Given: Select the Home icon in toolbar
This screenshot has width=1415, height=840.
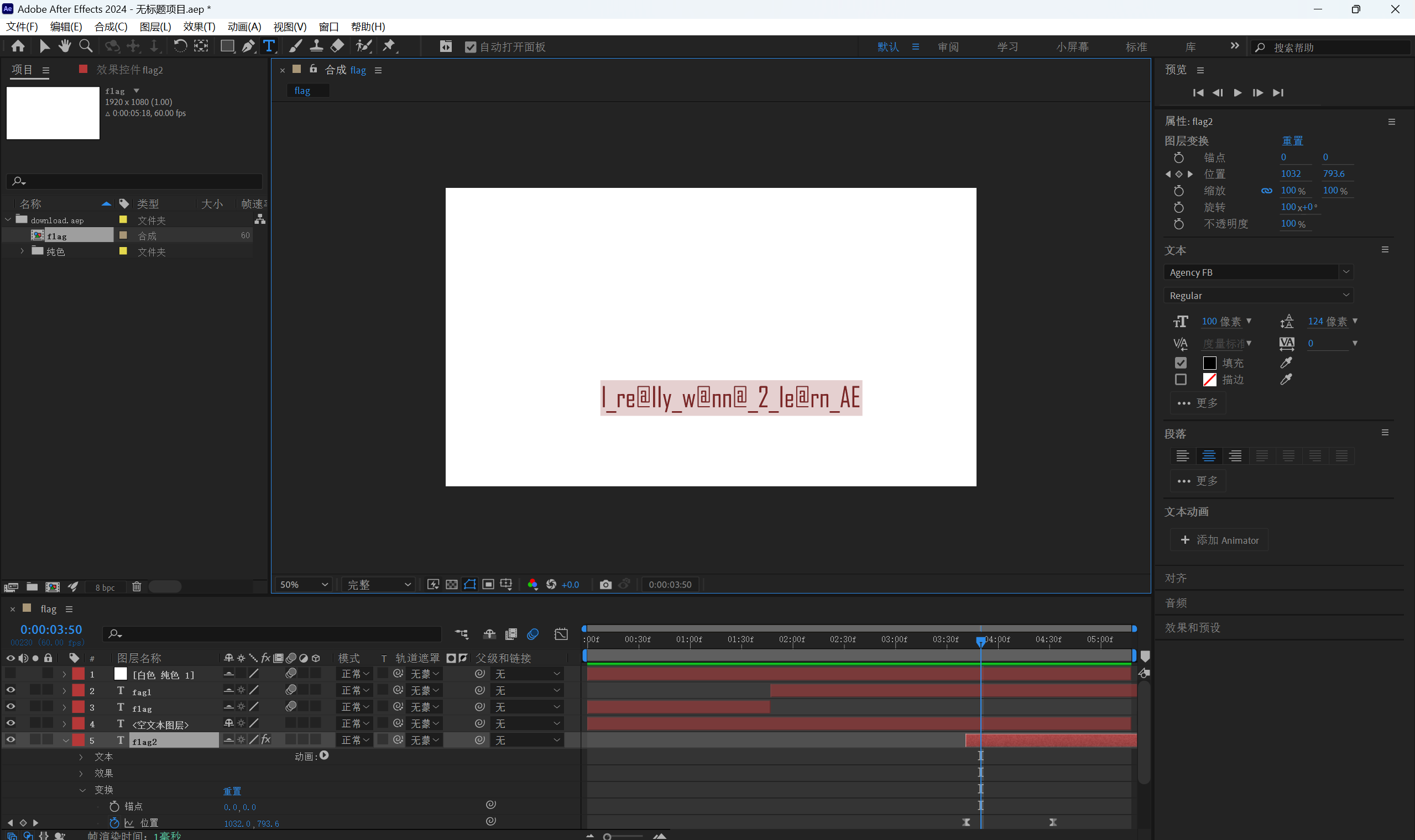Looking at the screenshot, I should click(18, 46).
